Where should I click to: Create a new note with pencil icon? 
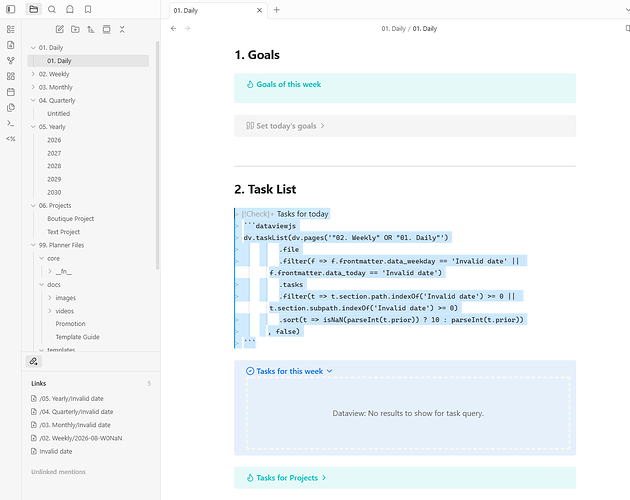(59, 29)
